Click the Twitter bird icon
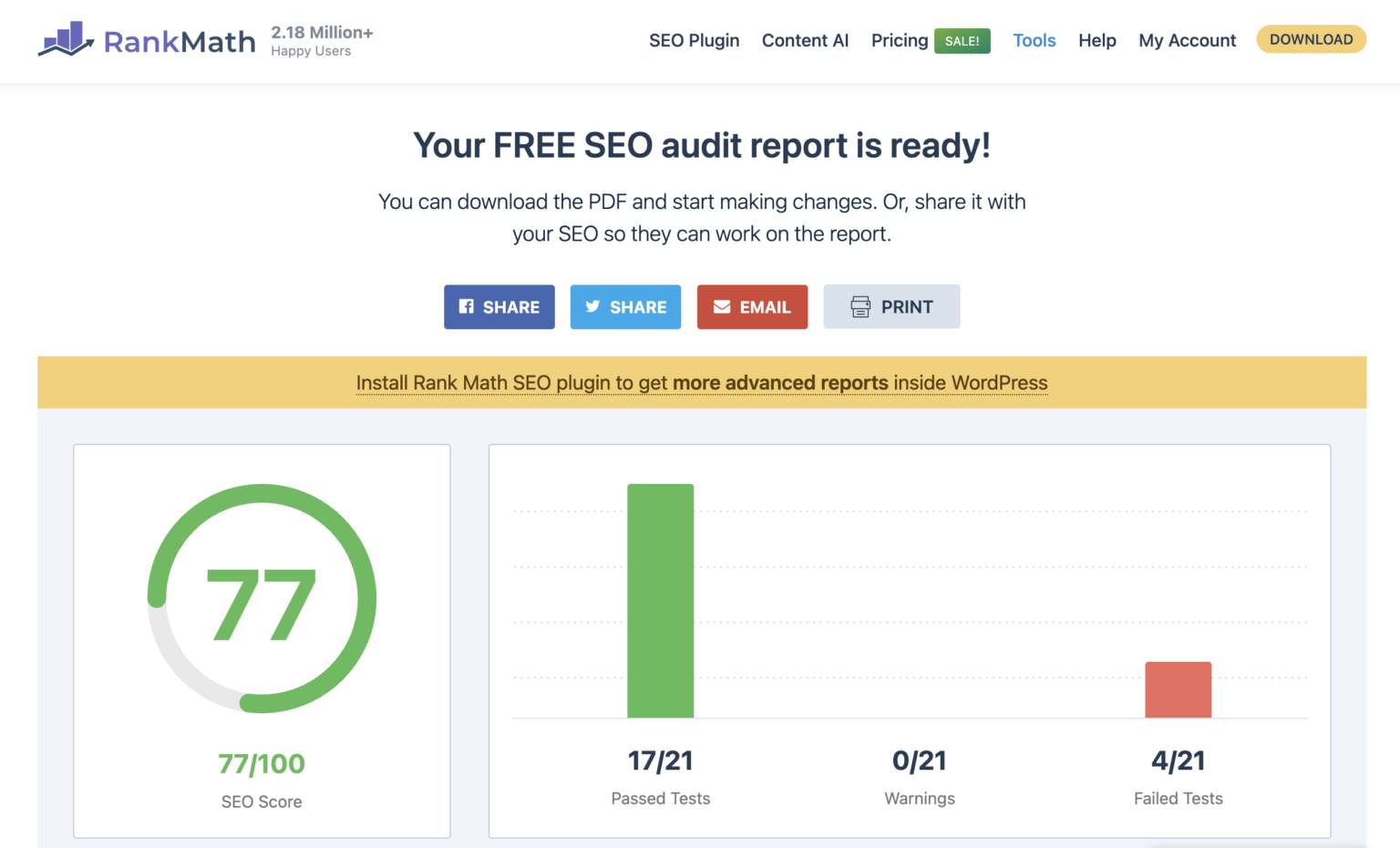Viewport: 1400px width, 848px height. (x=593, y=306)
